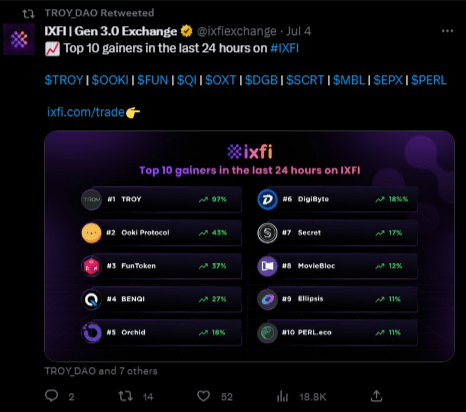Open the $TROY cashtag link

point(64,80)
